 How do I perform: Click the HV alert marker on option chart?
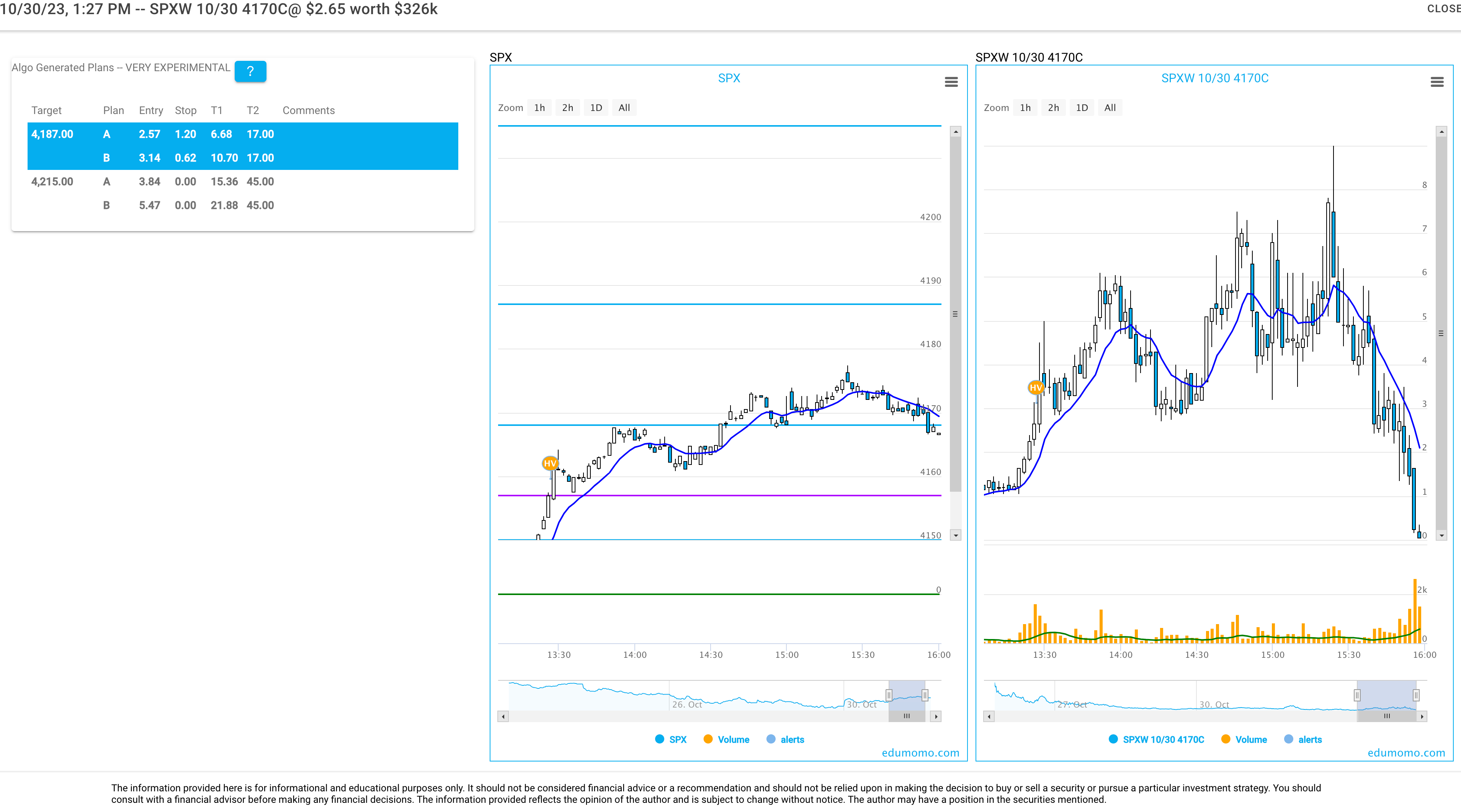click(1036, 388)
